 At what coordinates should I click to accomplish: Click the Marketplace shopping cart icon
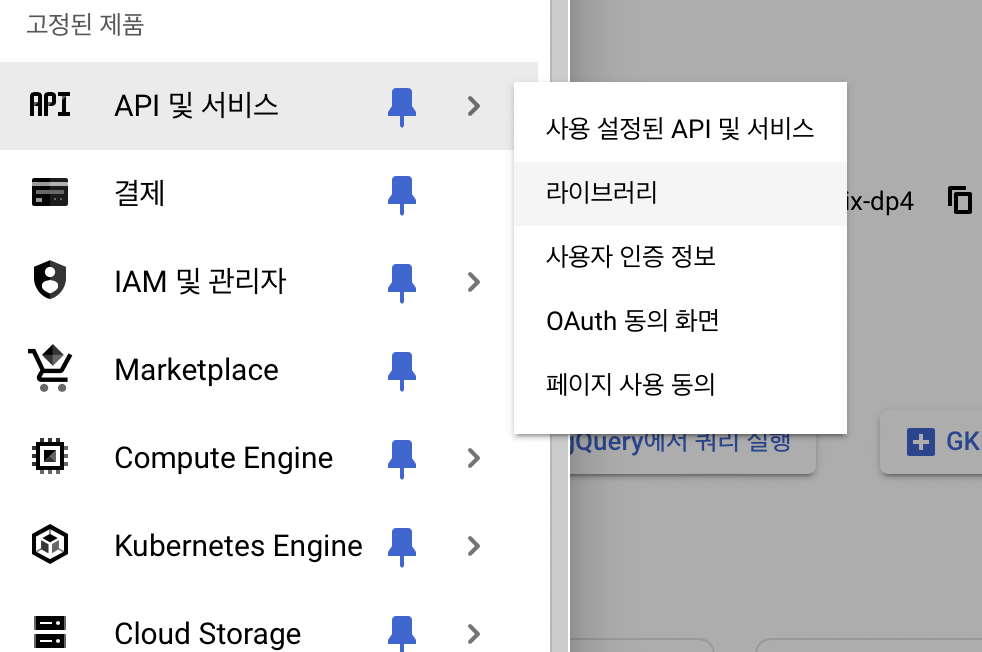coord(50,368)
